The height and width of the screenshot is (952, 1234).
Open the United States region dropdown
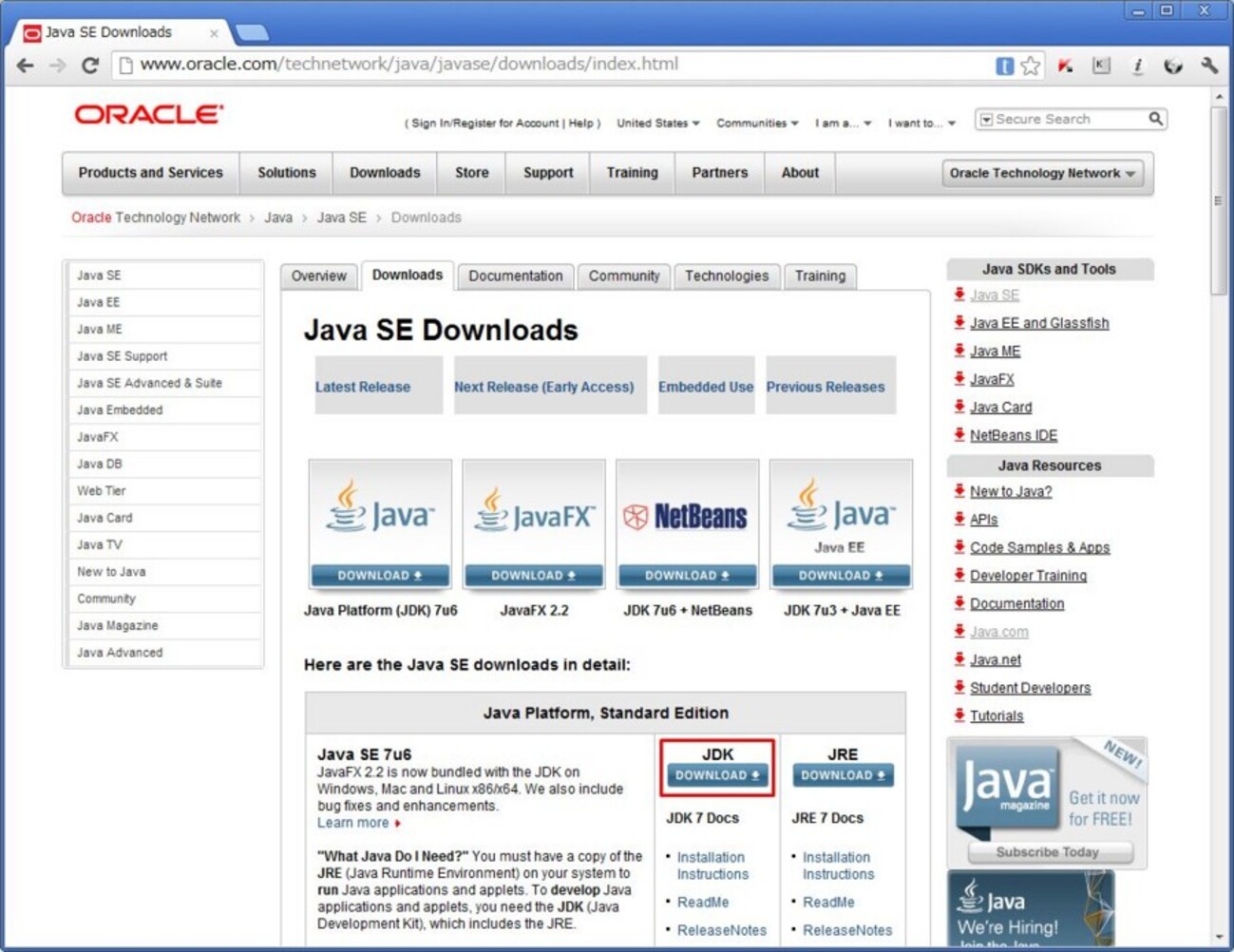pyautogui.click(x=657, y=124)
